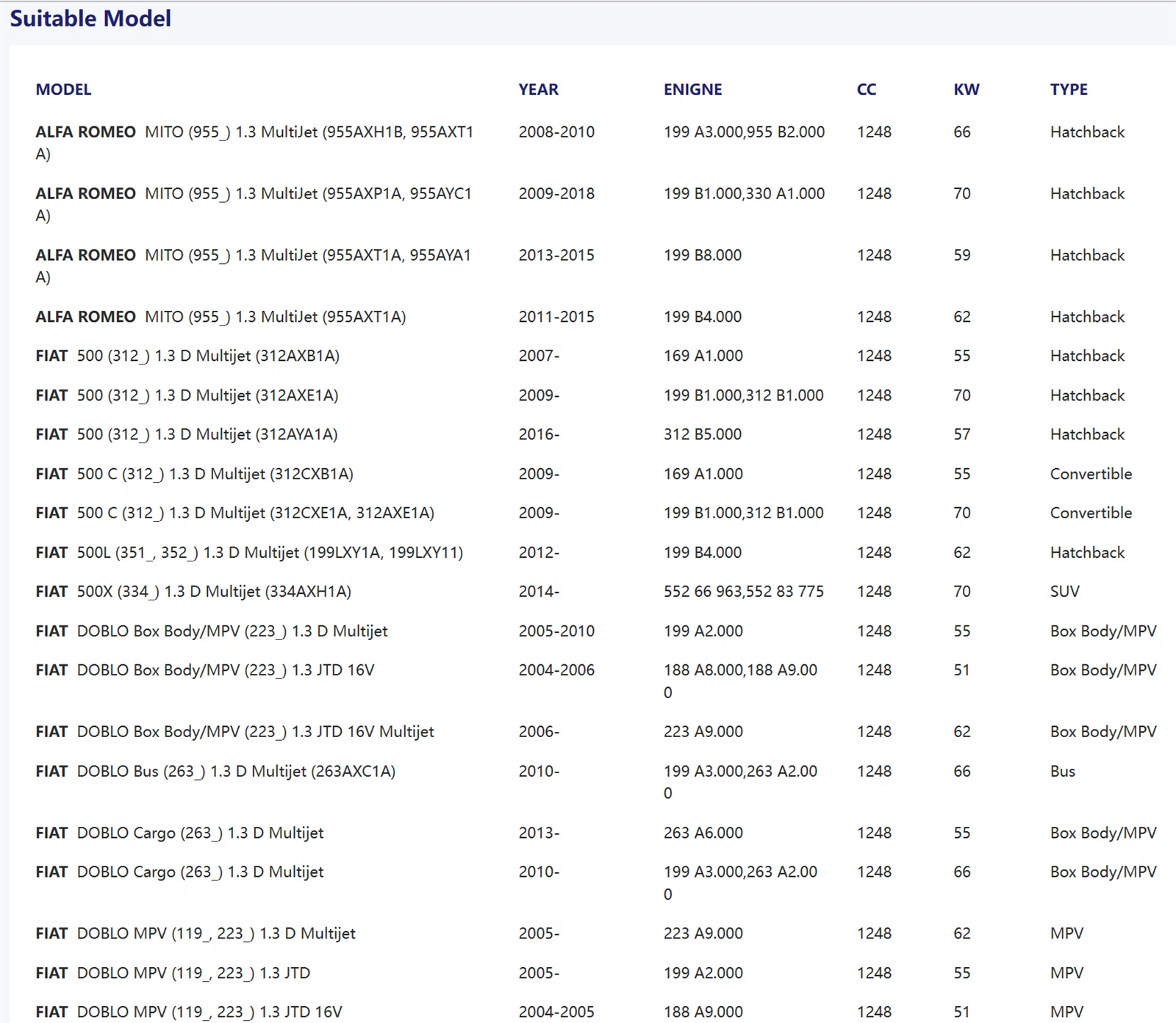Click year 2014-
This screenshot has width=1176, height=1023.
tap(539, 592)
